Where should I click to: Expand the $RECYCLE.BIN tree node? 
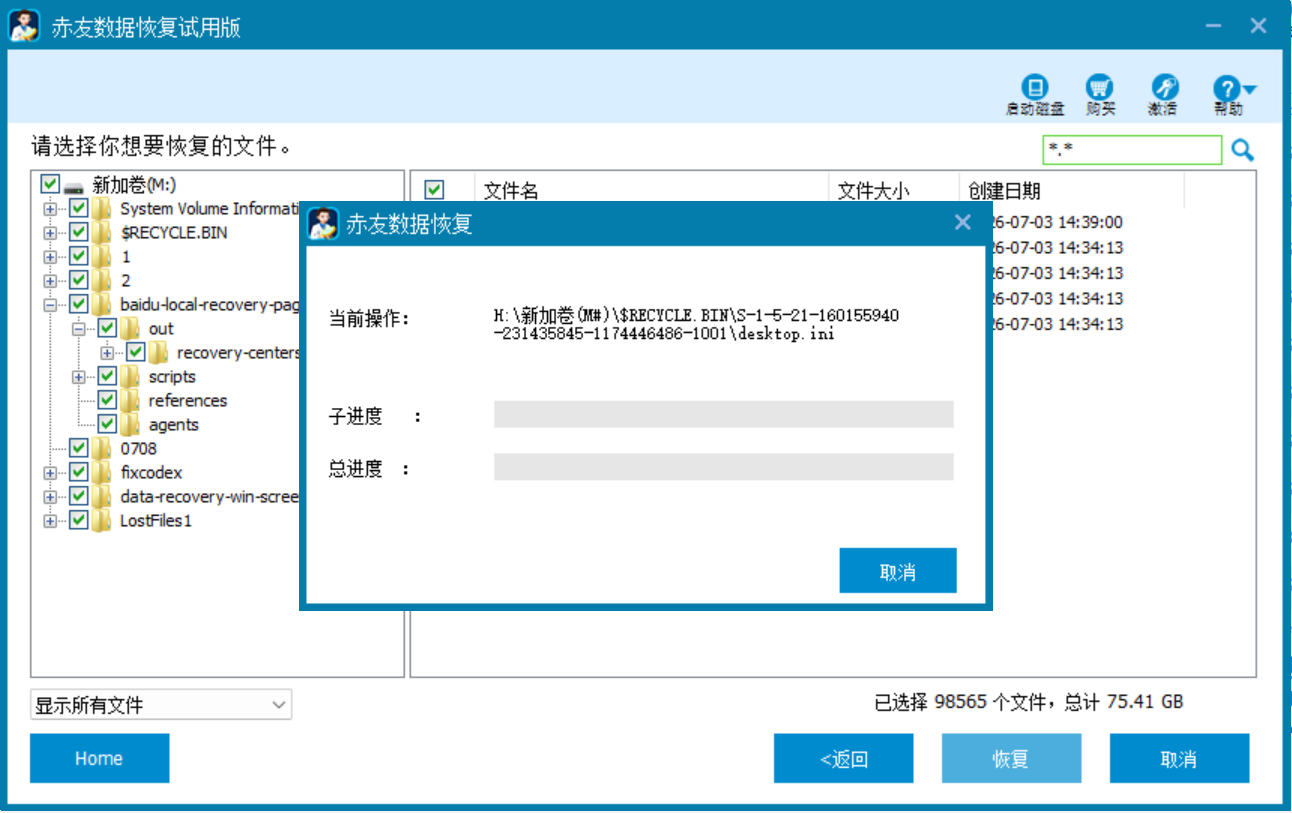click(x=50, y=233)
